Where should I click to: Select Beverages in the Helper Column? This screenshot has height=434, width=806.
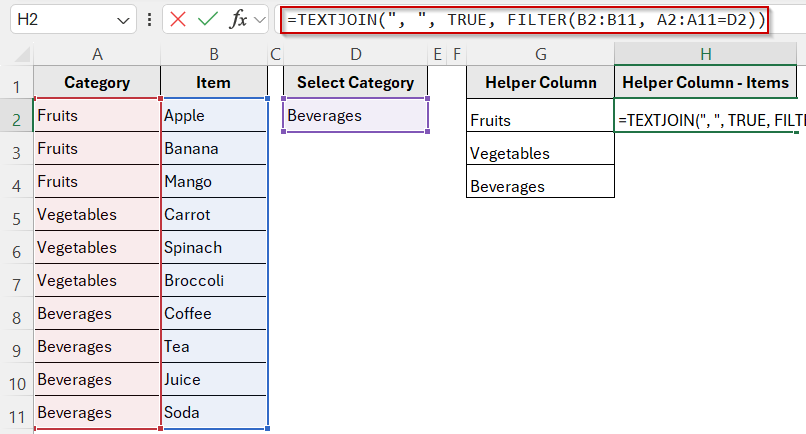click(540, 181)
